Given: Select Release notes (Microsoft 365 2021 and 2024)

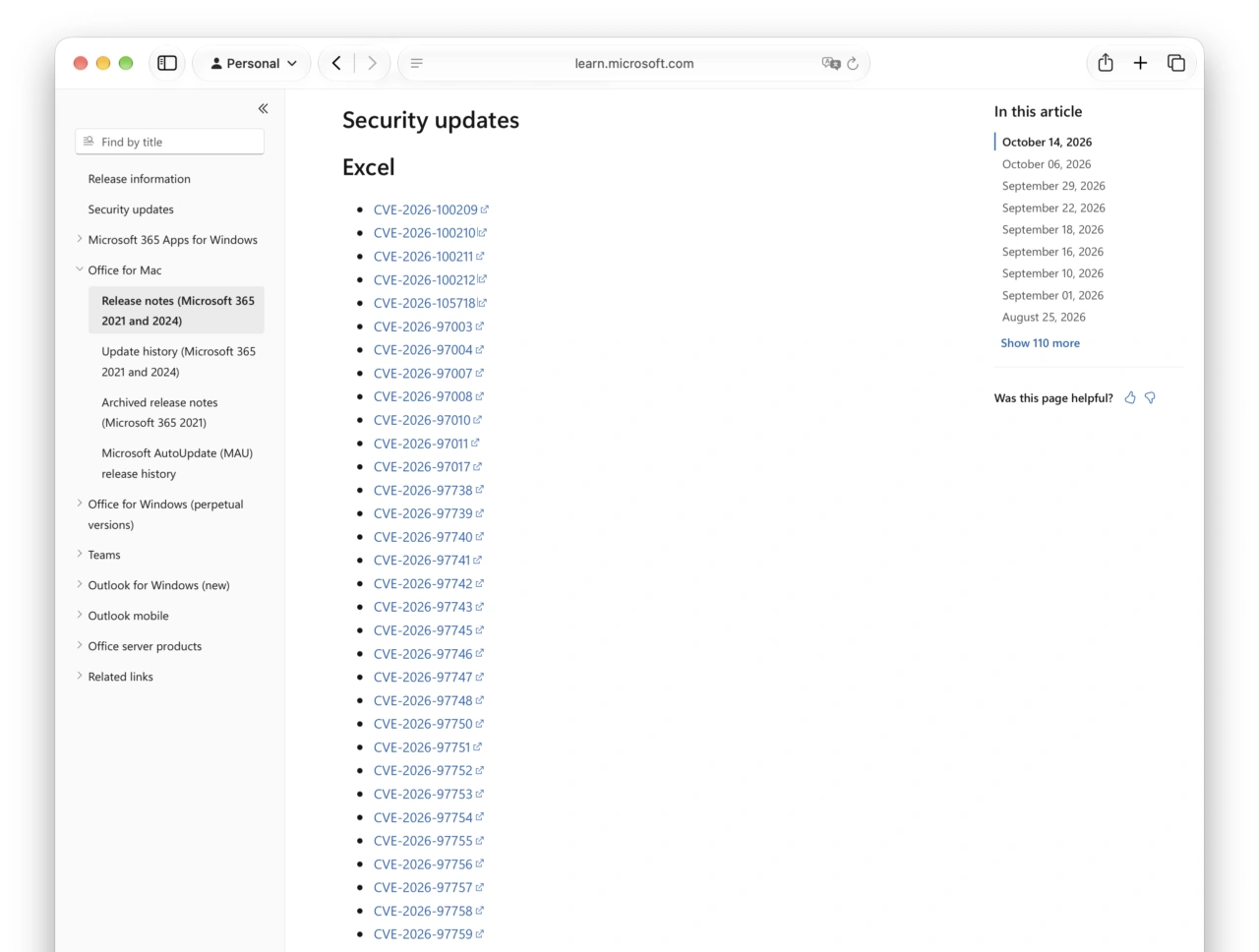Looking at the screenshot, I should (x=177, y=311).
